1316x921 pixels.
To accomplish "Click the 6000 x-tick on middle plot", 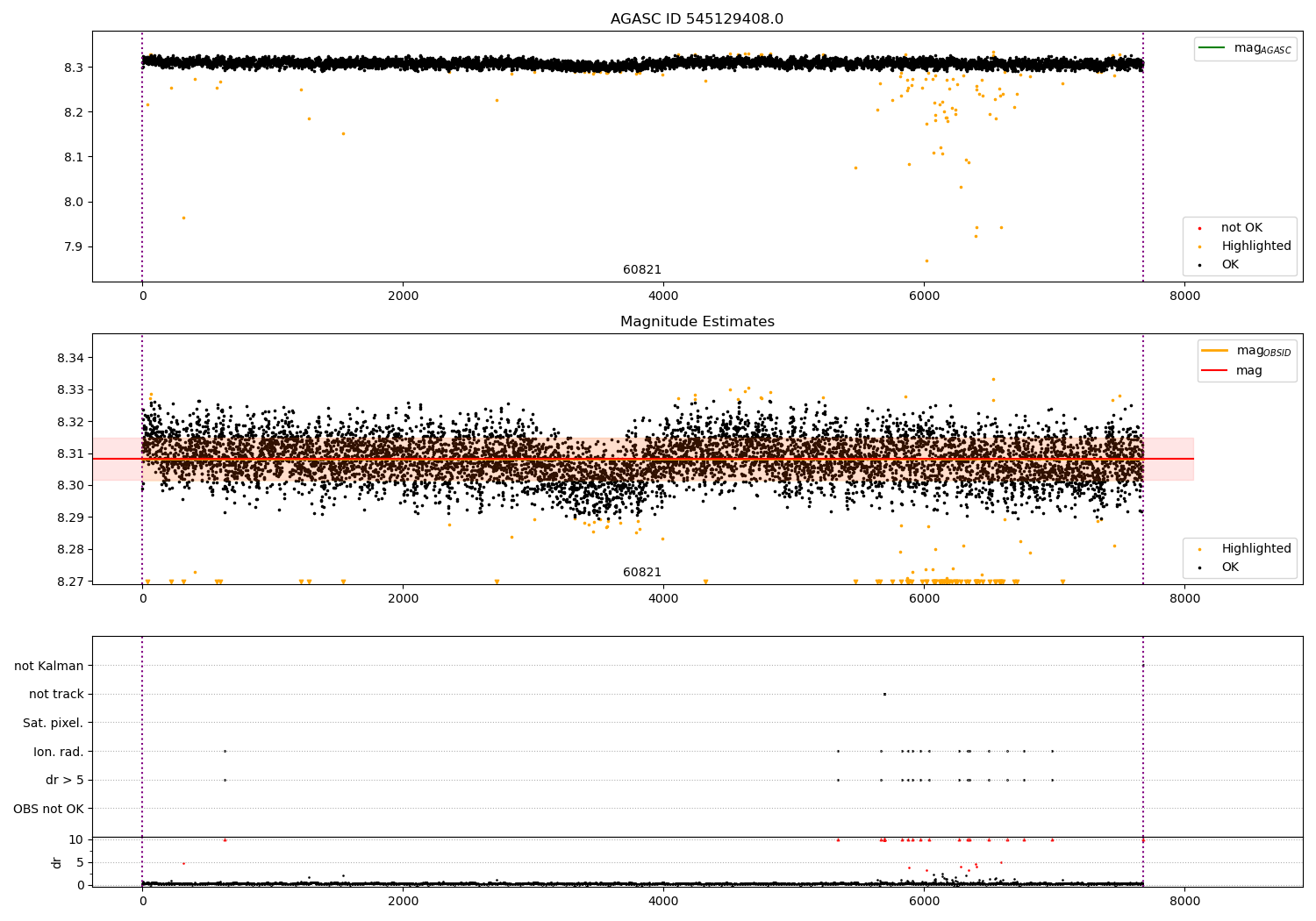I will (924, 599).
